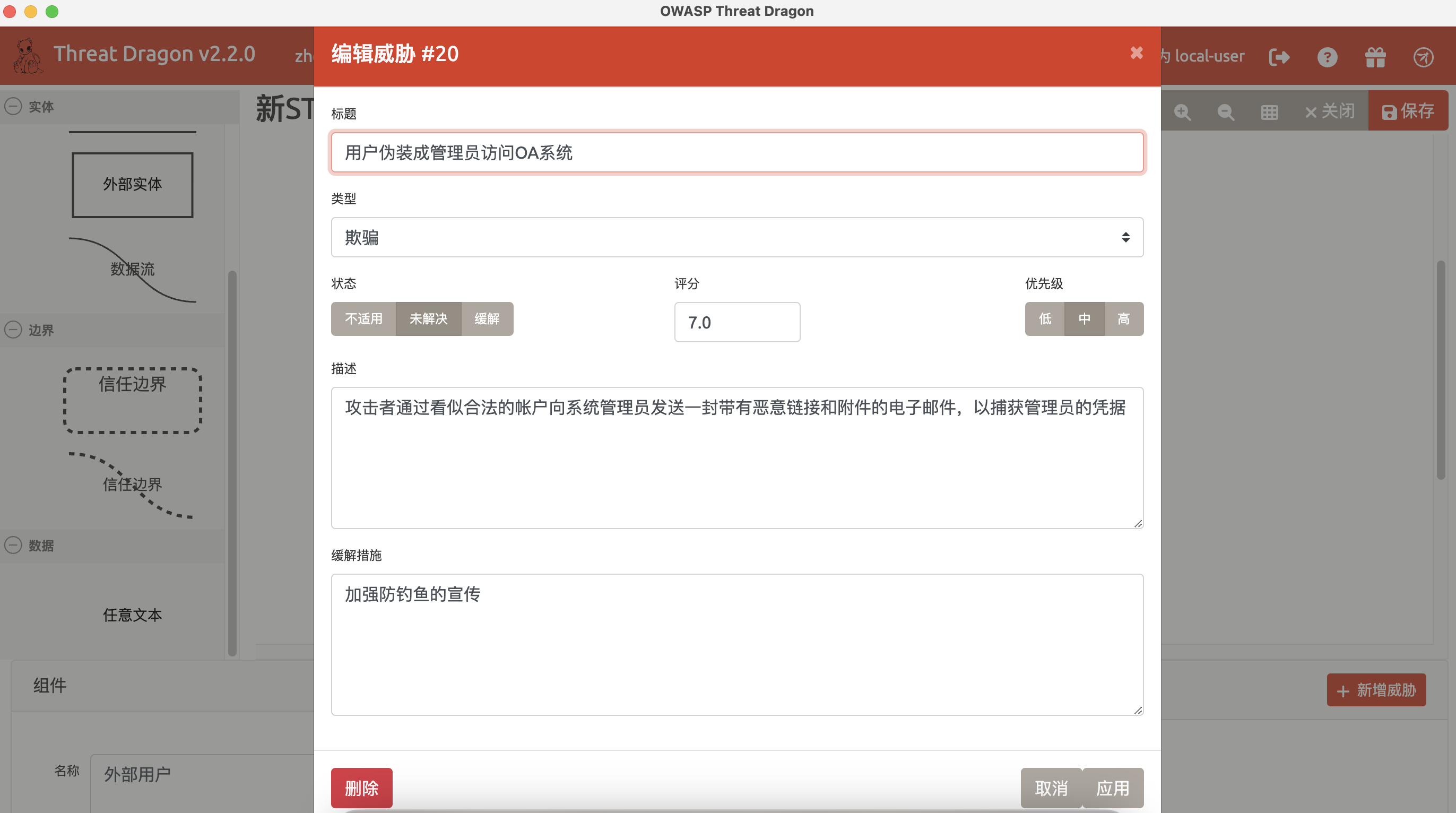Screen dimensions: 1456x813
Task: Change priority to 高
Action: [x=1124, y=318]
